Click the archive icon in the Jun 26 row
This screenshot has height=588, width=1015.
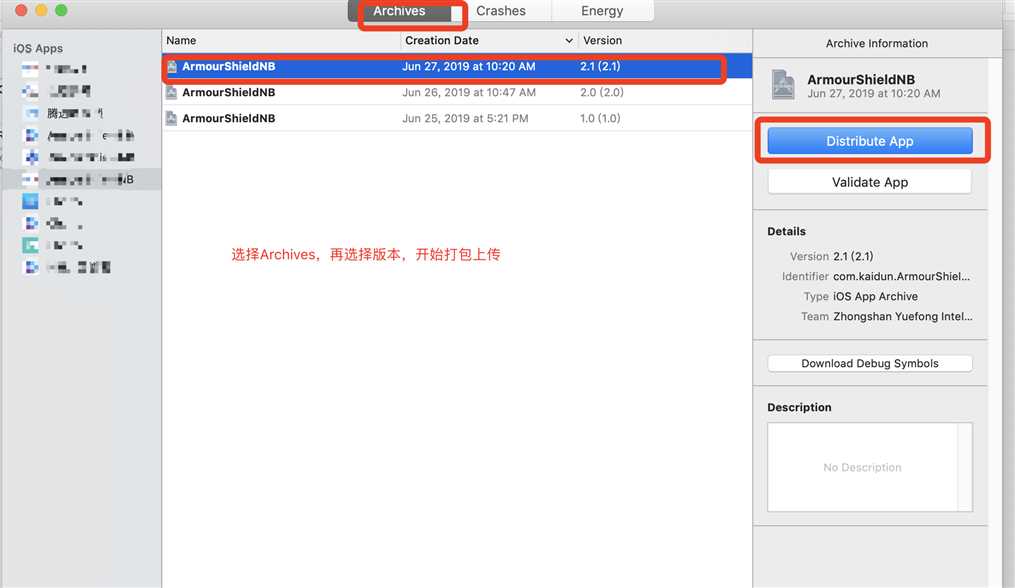pos(172,92)
